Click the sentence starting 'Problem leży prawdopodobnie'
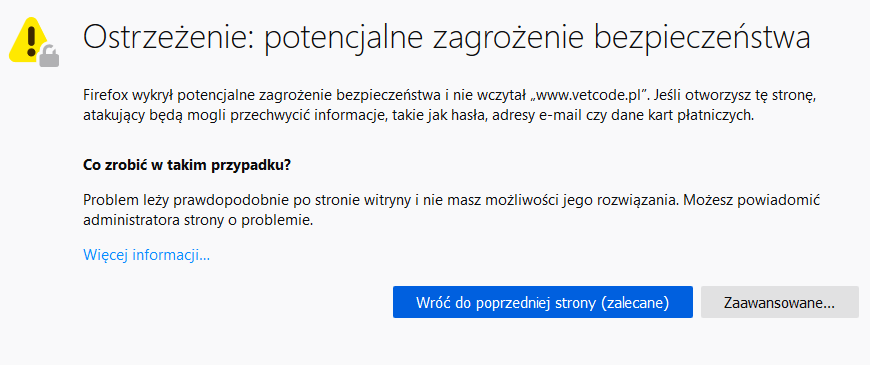The image size is (870, 365). (381, 200)
